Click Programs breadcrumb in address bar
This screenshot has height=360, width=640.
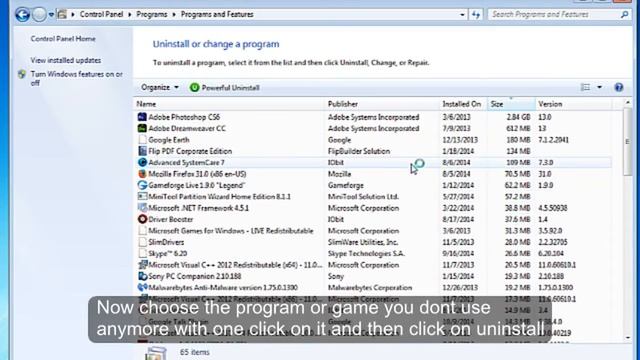pos(151,14)
